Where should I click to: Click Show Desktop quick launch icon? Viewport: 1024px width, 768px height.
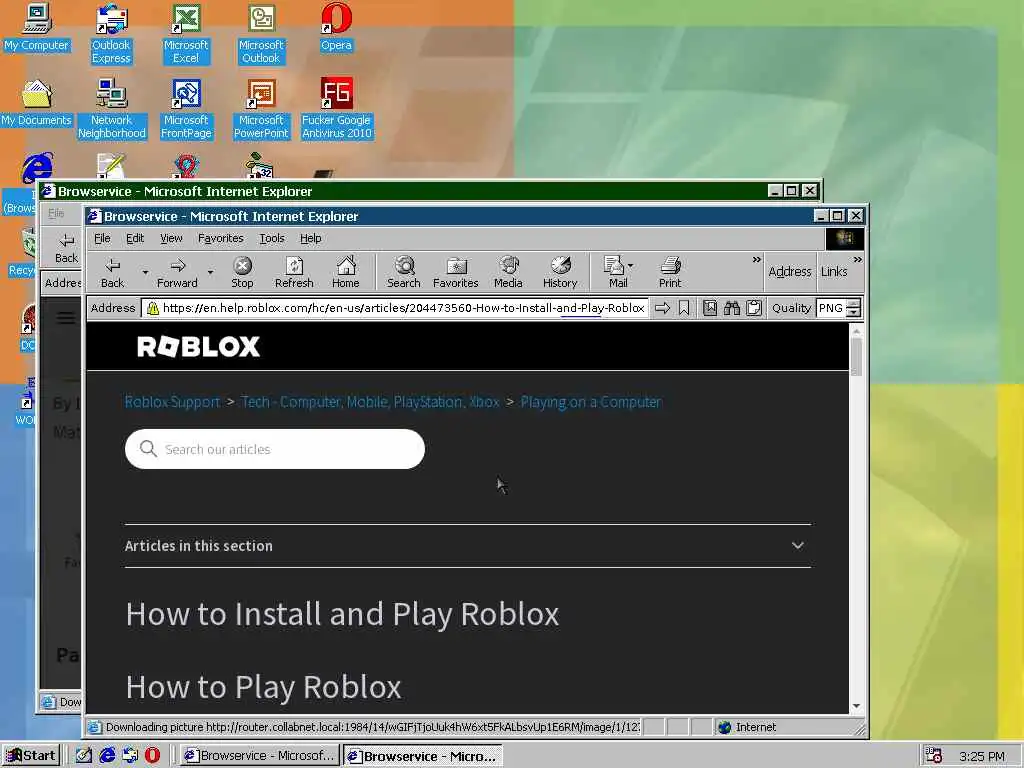84,755
